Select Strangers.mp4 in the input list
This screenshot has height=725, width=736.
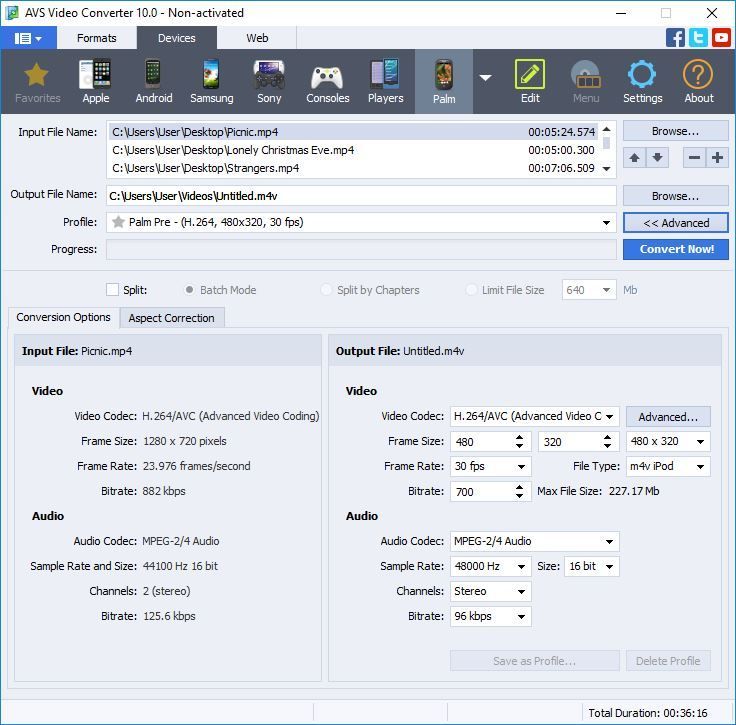(x=353, y=168)
